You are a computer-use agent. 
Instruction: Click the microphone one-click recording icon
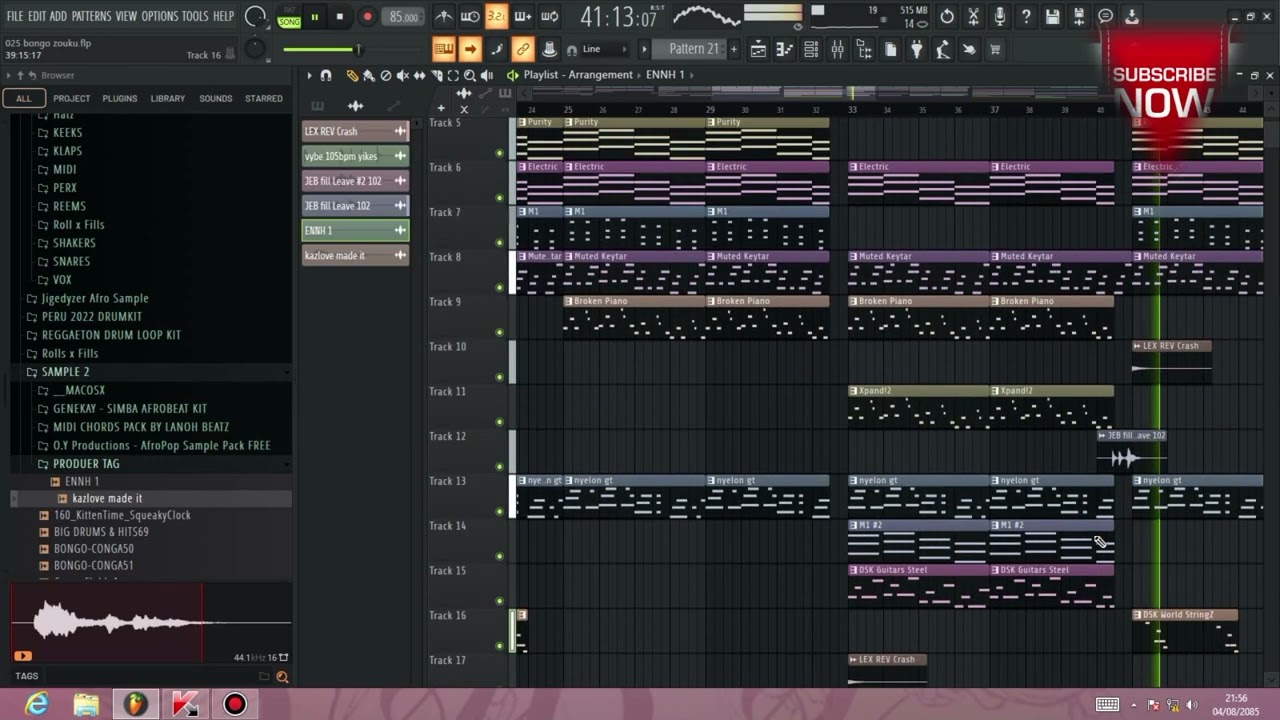(x=999, y=16)
